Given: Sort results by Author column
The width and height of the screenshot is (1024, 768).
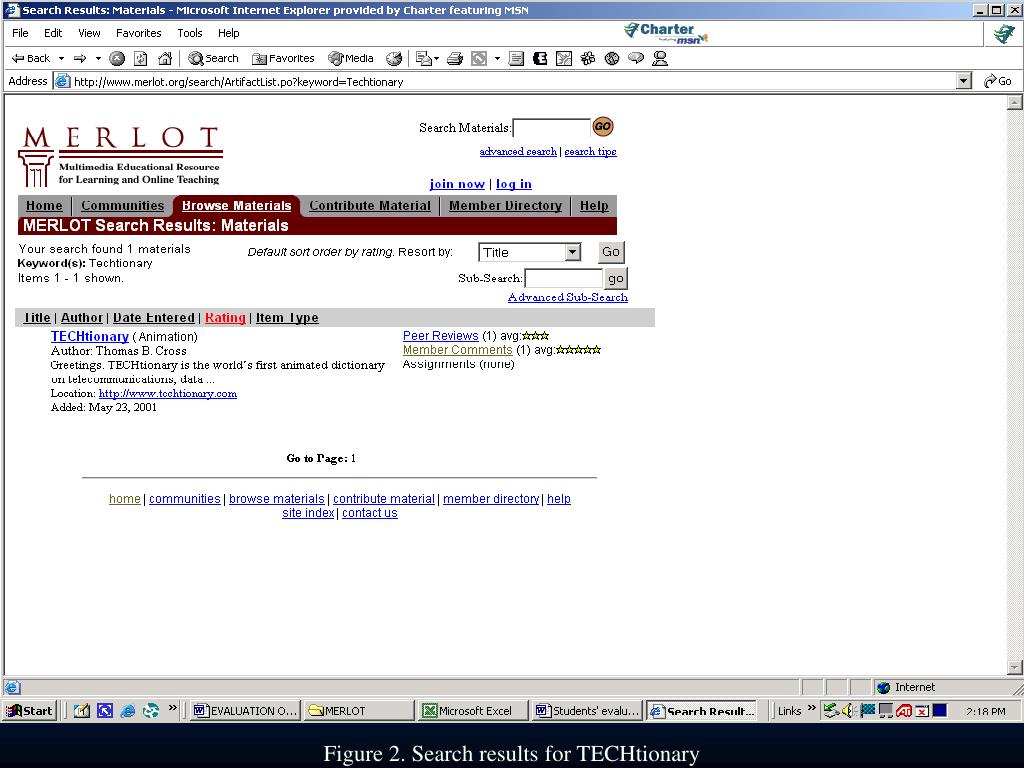Looking at the screenshot, I should tap(82, 318).
